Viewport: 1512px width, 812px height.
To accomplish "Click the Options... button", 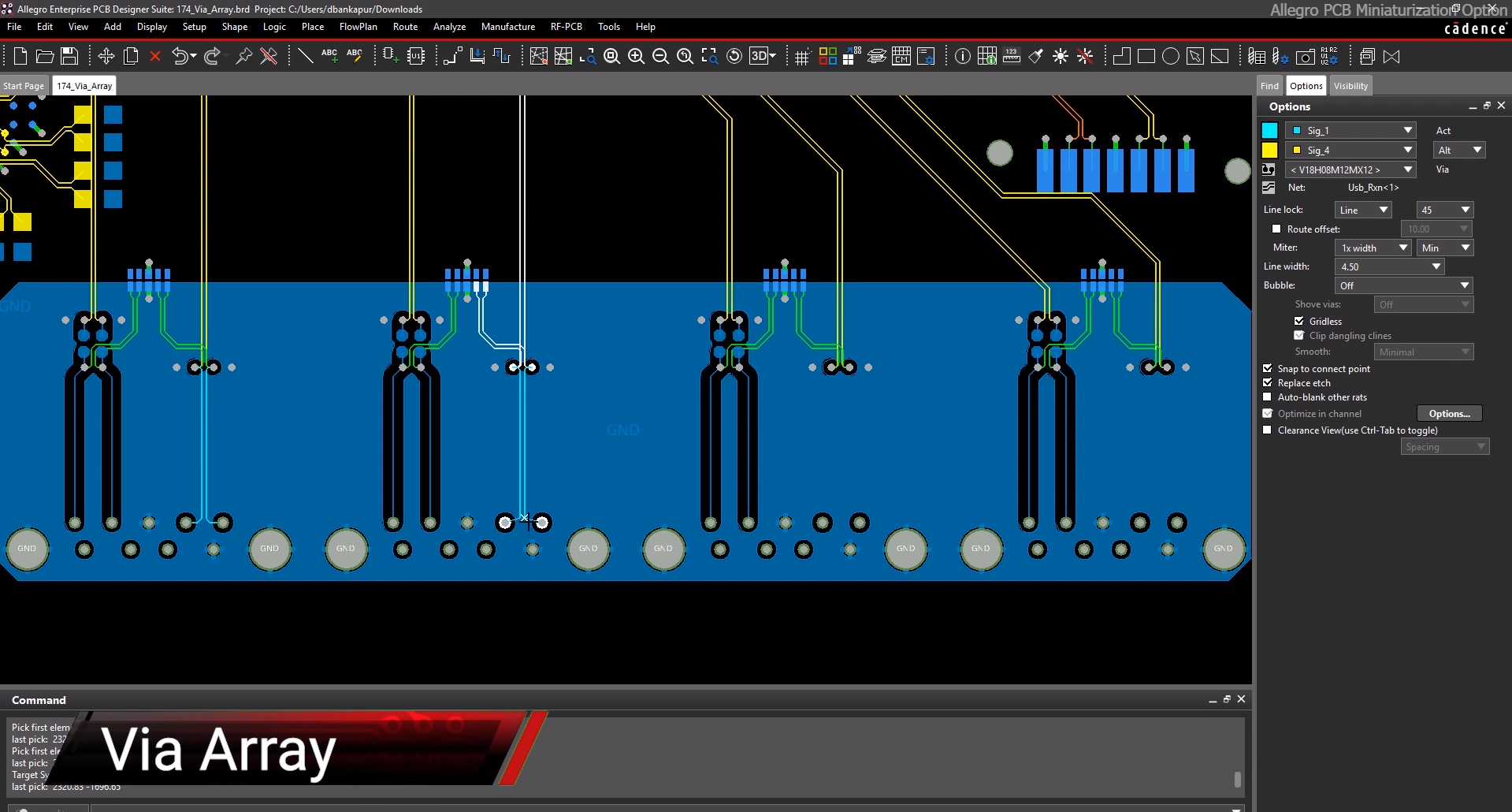I will (1449, 414).
